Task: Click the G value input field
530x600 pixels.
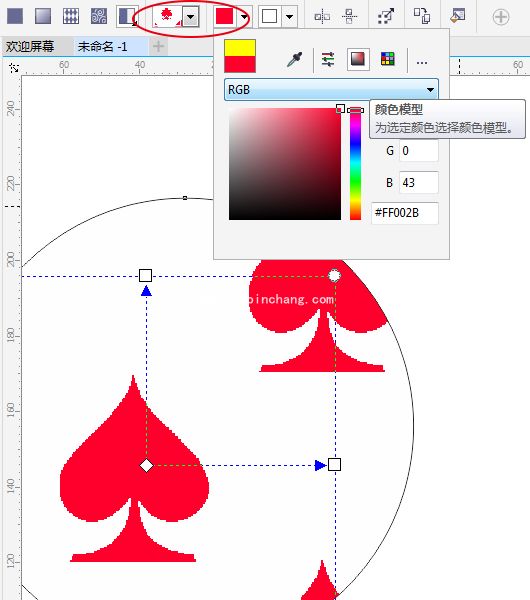Action: [x=419, y=151]
